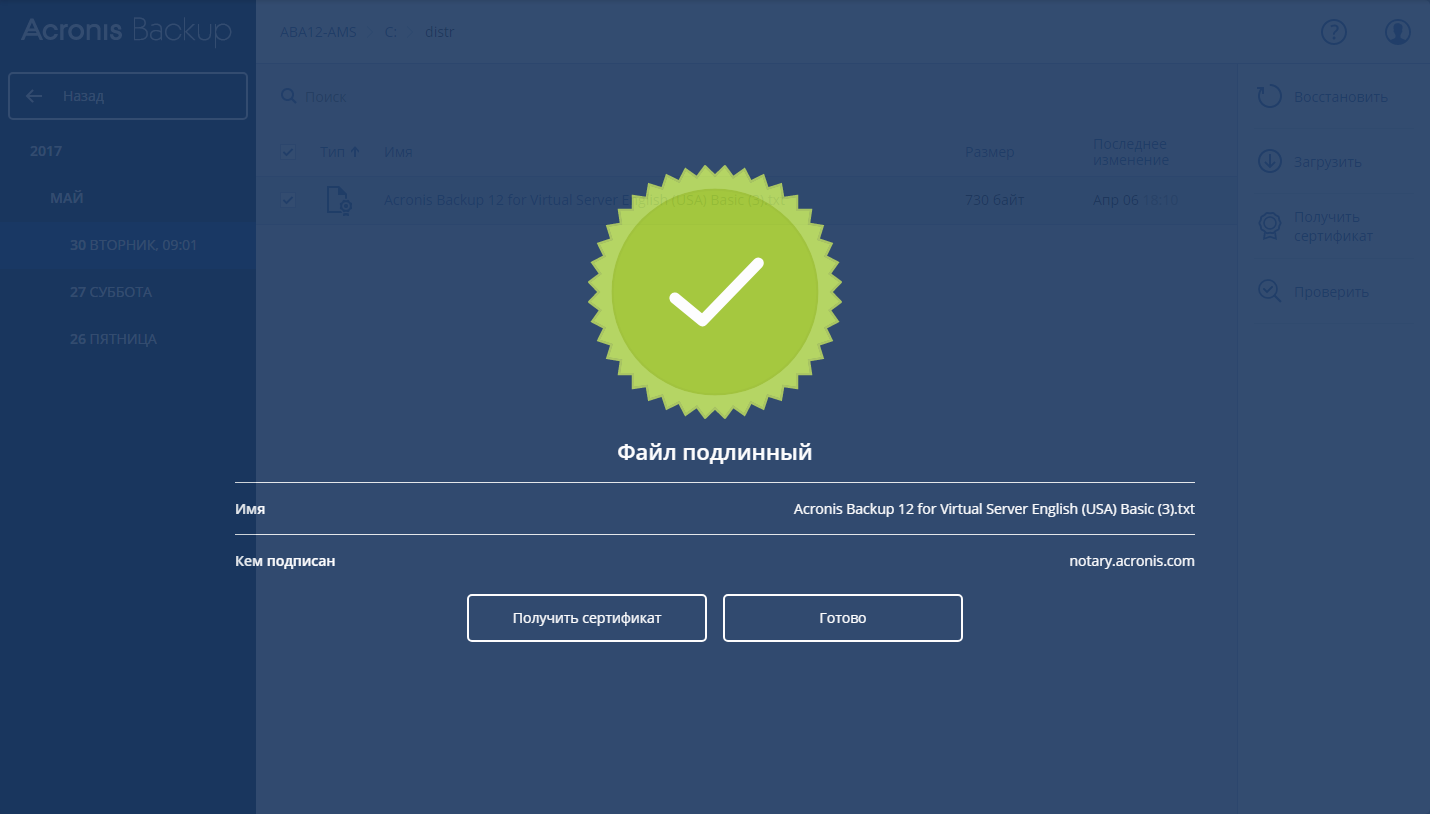Click the Acronis Backup logo
Image resolution: width=1430 pixels, height=814 pixels.
[x=126, y=31]
